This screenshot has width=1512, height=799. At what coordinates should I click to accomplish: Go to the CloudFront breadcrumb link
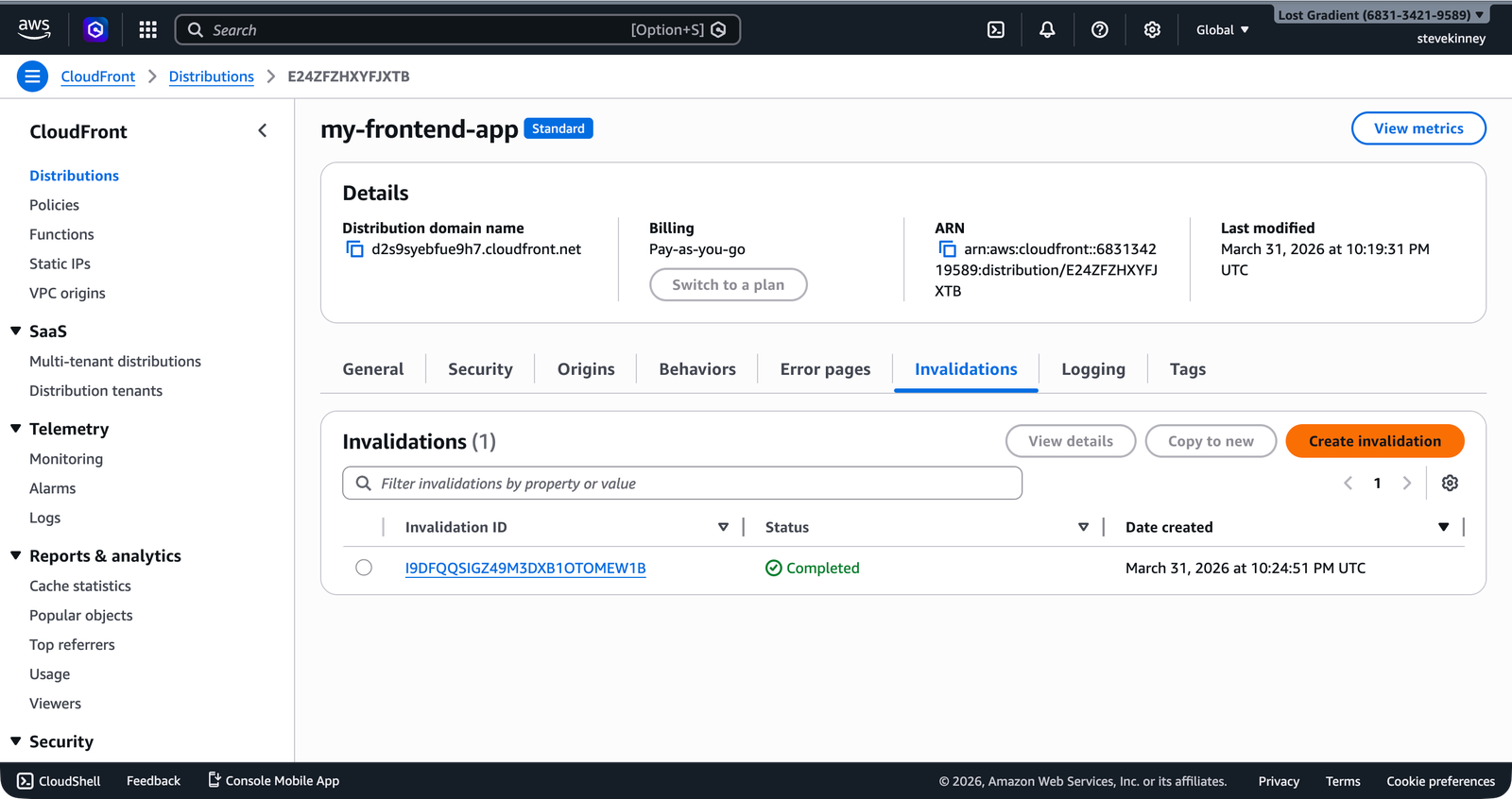point(98,76)
